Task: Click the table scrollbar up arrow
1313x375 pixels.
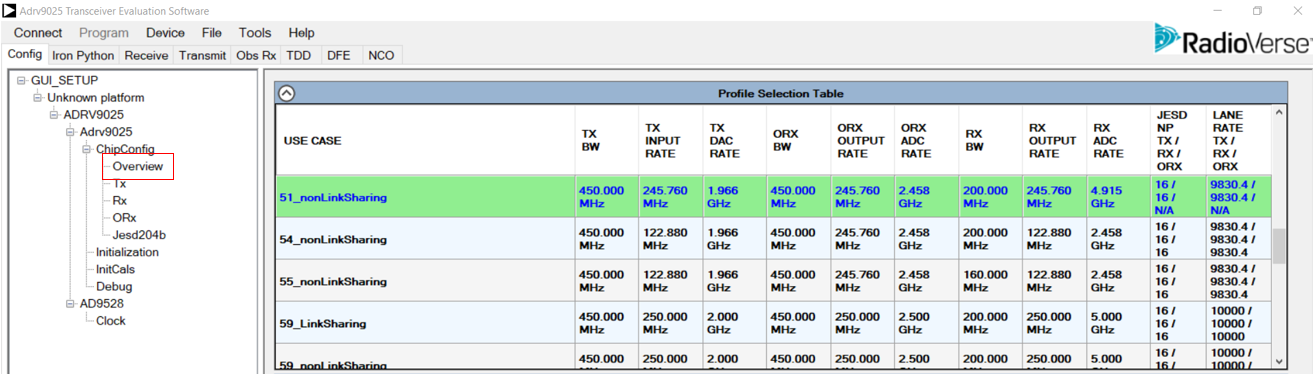Action: pyautogui.click(x=1279, y=112)
